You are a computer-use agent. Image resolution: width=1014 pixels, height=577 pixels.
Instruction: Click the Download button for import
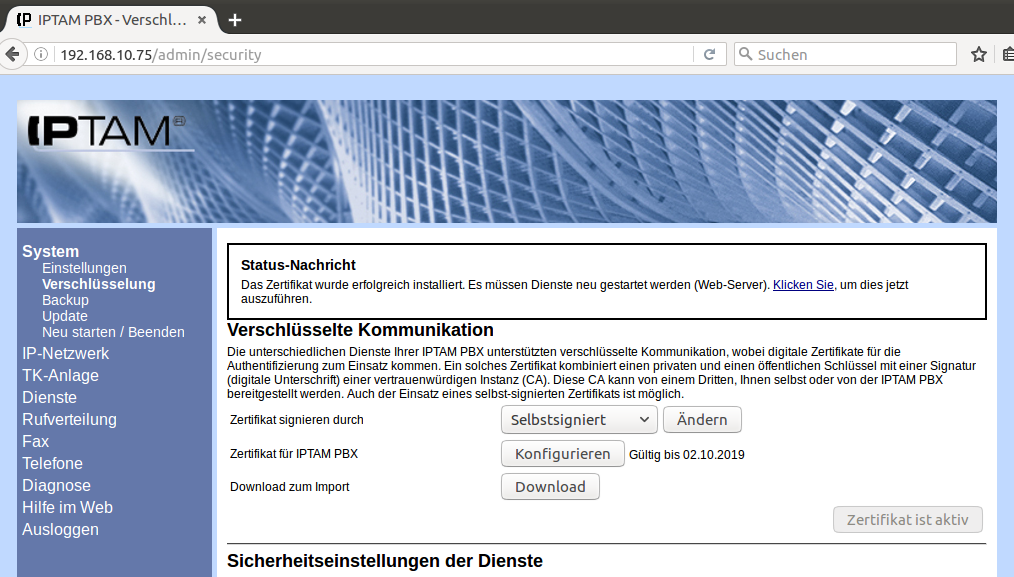[x=550, y=487]
